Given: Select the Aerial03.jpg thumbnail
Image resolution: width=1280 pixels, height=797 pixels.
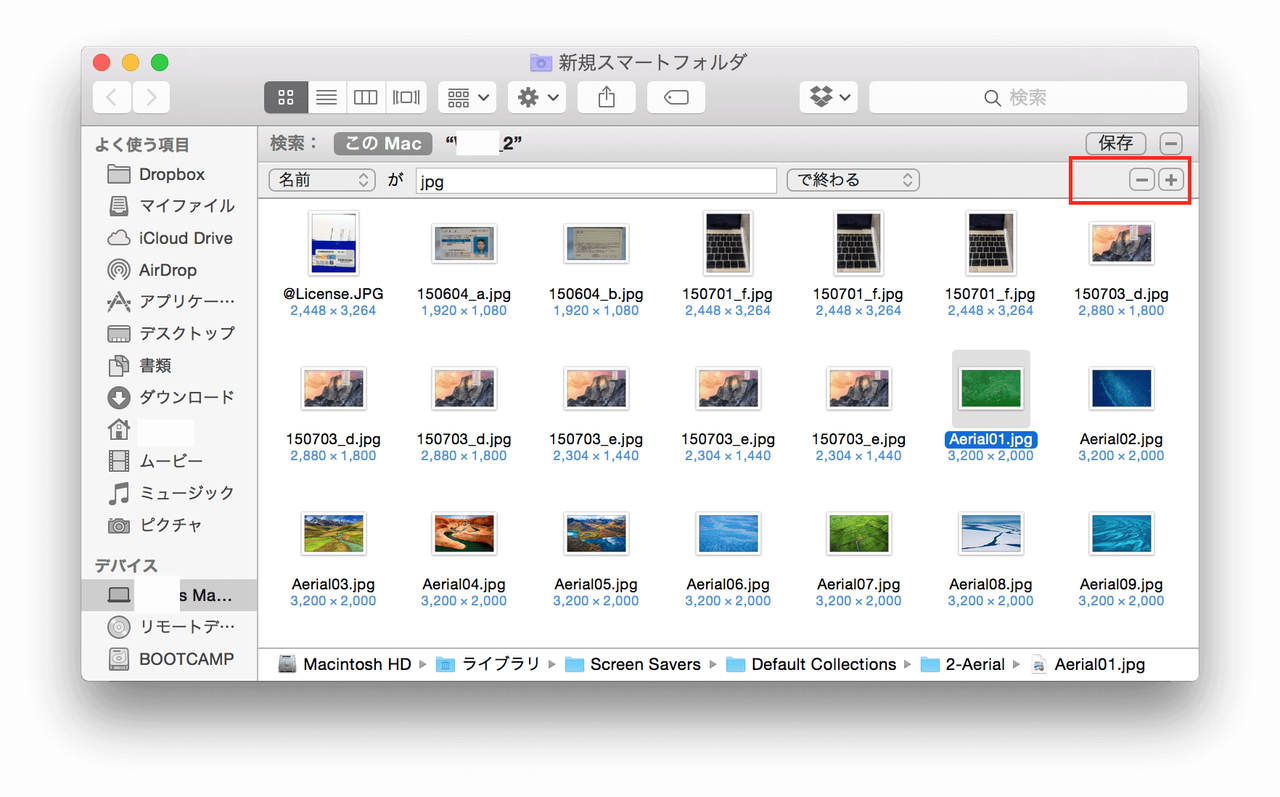Looking at the screenshot, I should pyautogui.click(x=333, y=533).
